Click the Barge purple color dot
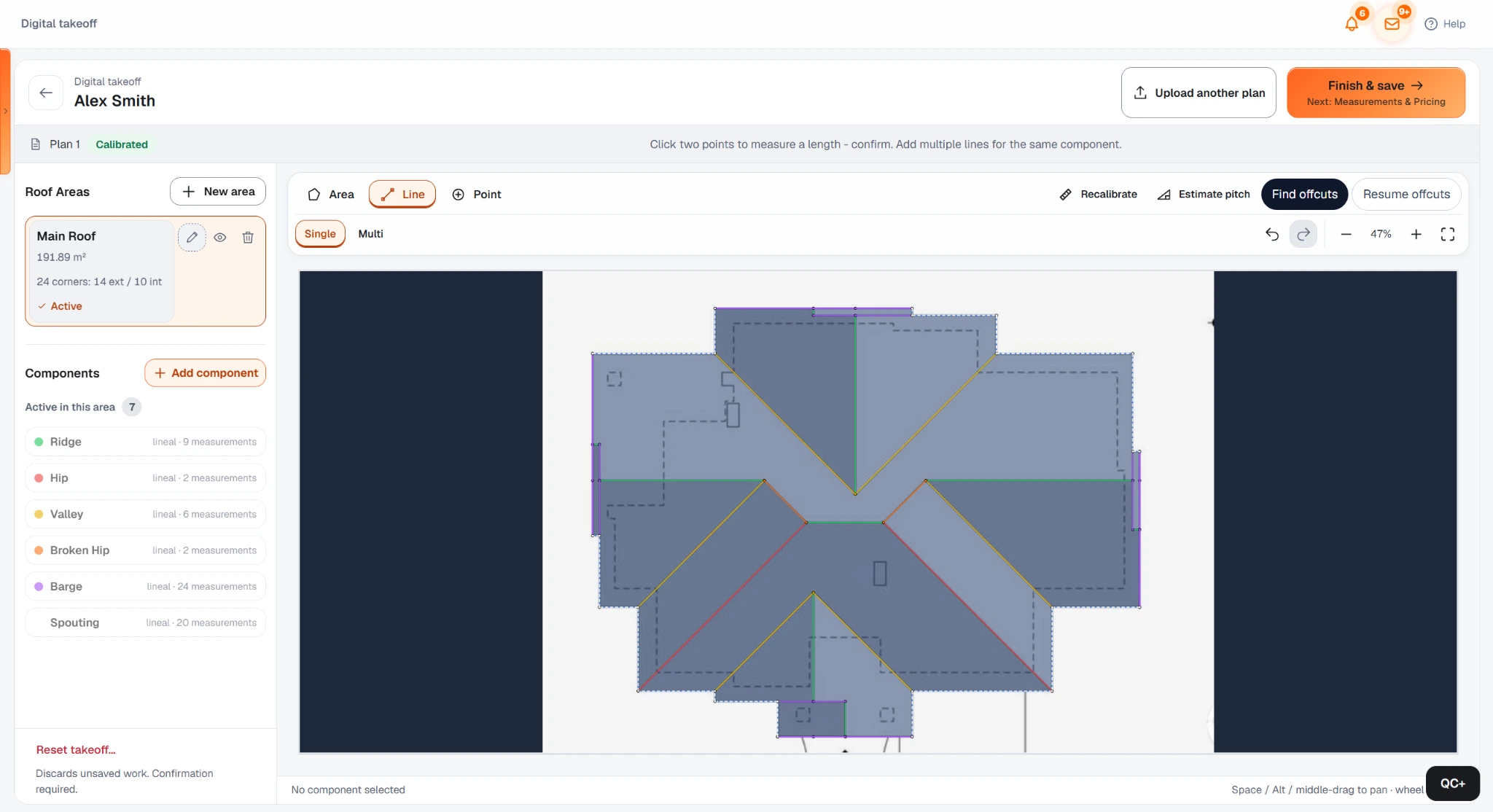1493x812 pixels. tap(39, 586)
